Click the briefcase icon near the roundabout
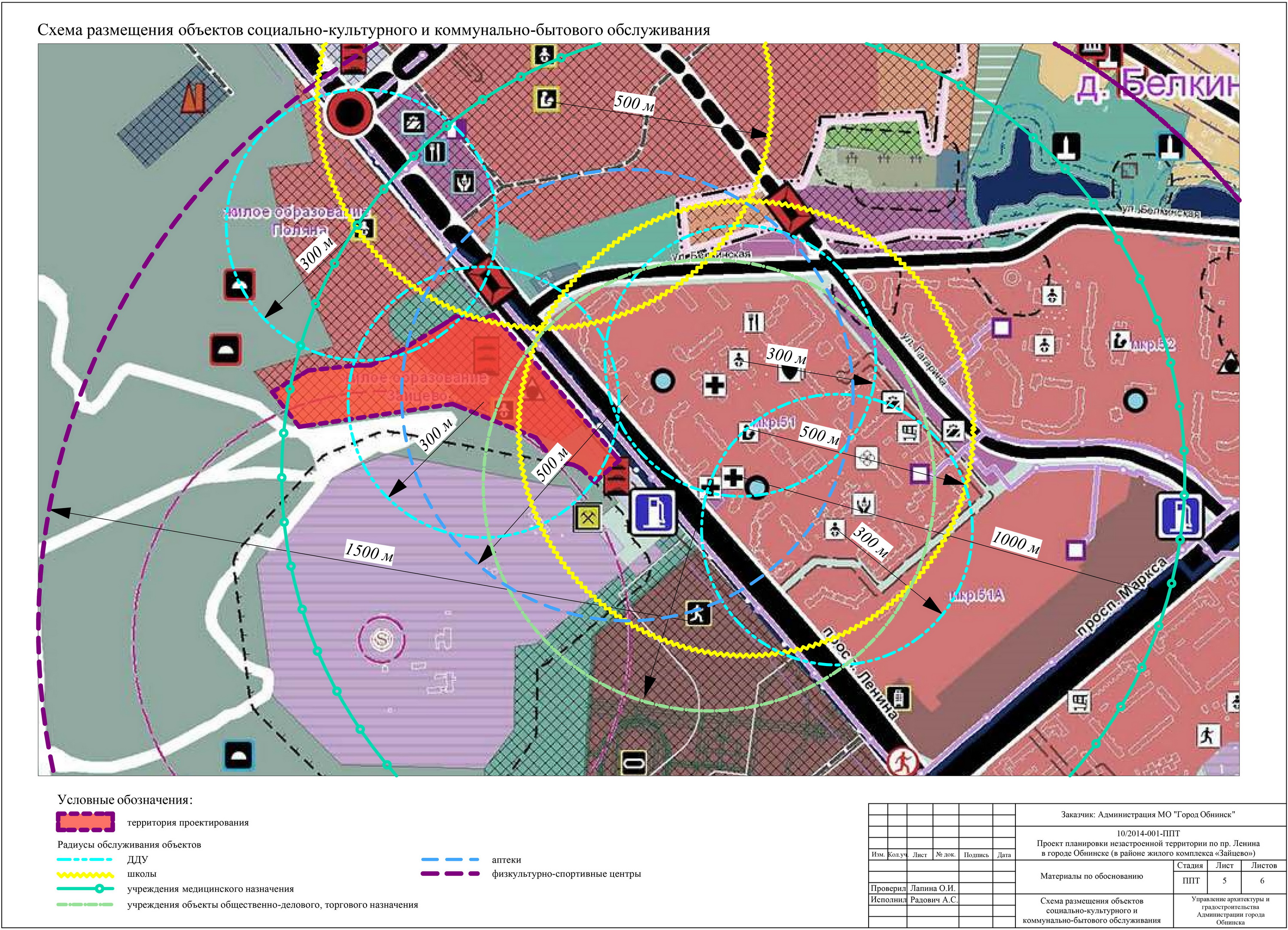Screen dimensions: 1288x930 point(413,123)
